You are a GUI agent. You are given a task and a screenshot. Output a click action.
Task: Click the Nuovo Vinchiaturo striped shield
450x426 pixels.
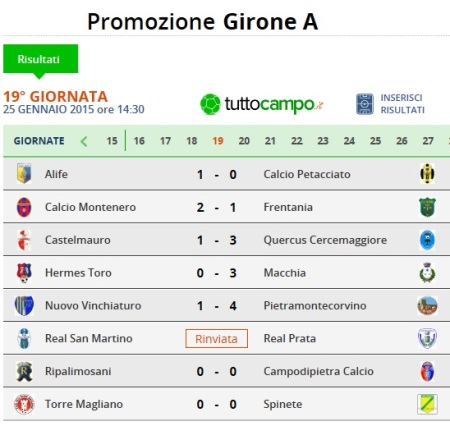24,306
